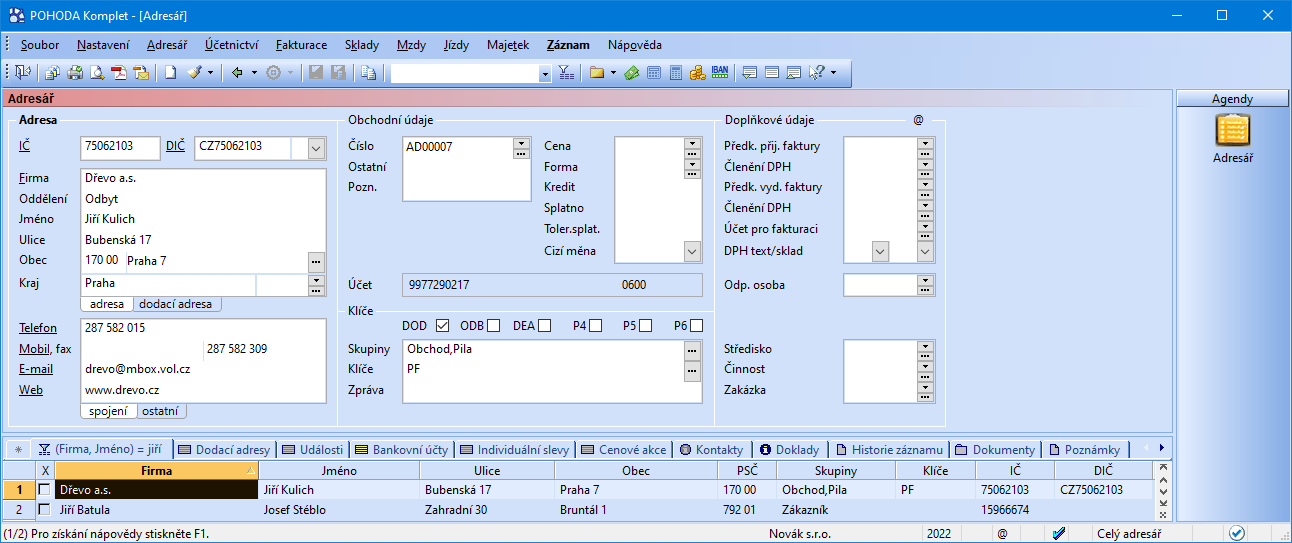The image size is (1292, 543).
Task: Select the Jiří Batula table row
Action: (x=580, y=510)
